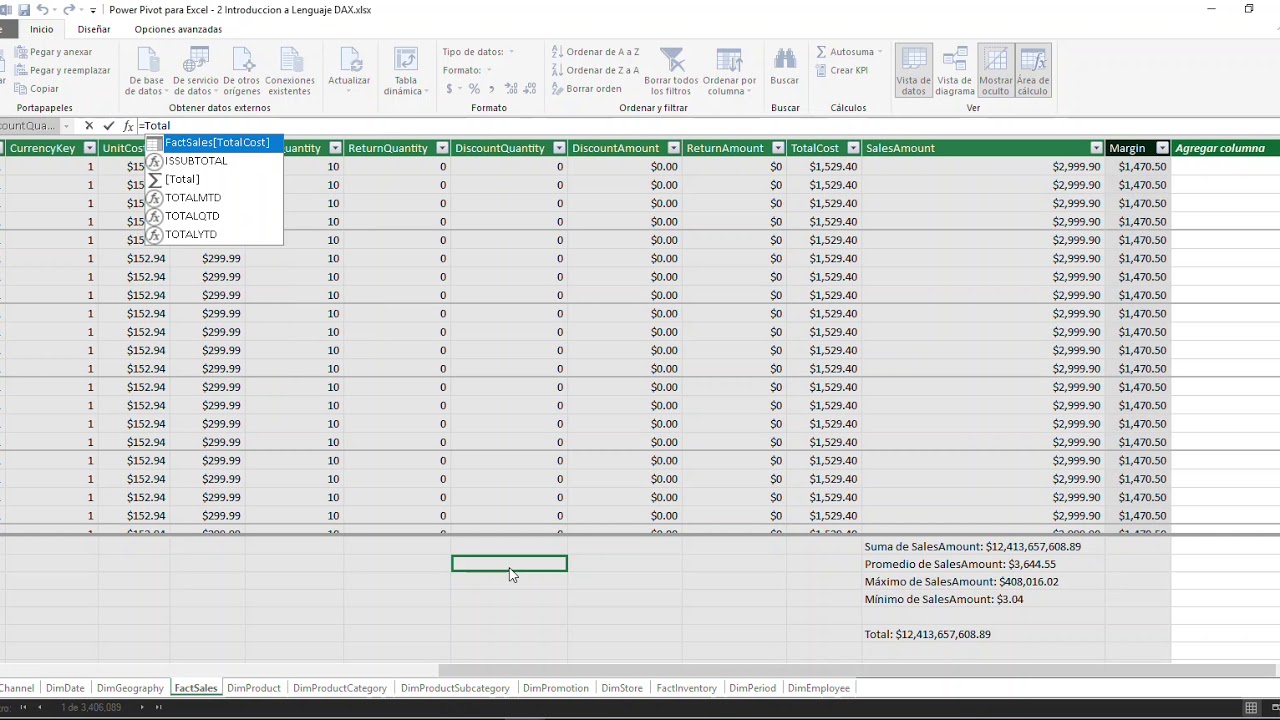Viewport: 1280px width, 720px height.
Task: Open the fx insert function dialog
Action: click(128, 126)
